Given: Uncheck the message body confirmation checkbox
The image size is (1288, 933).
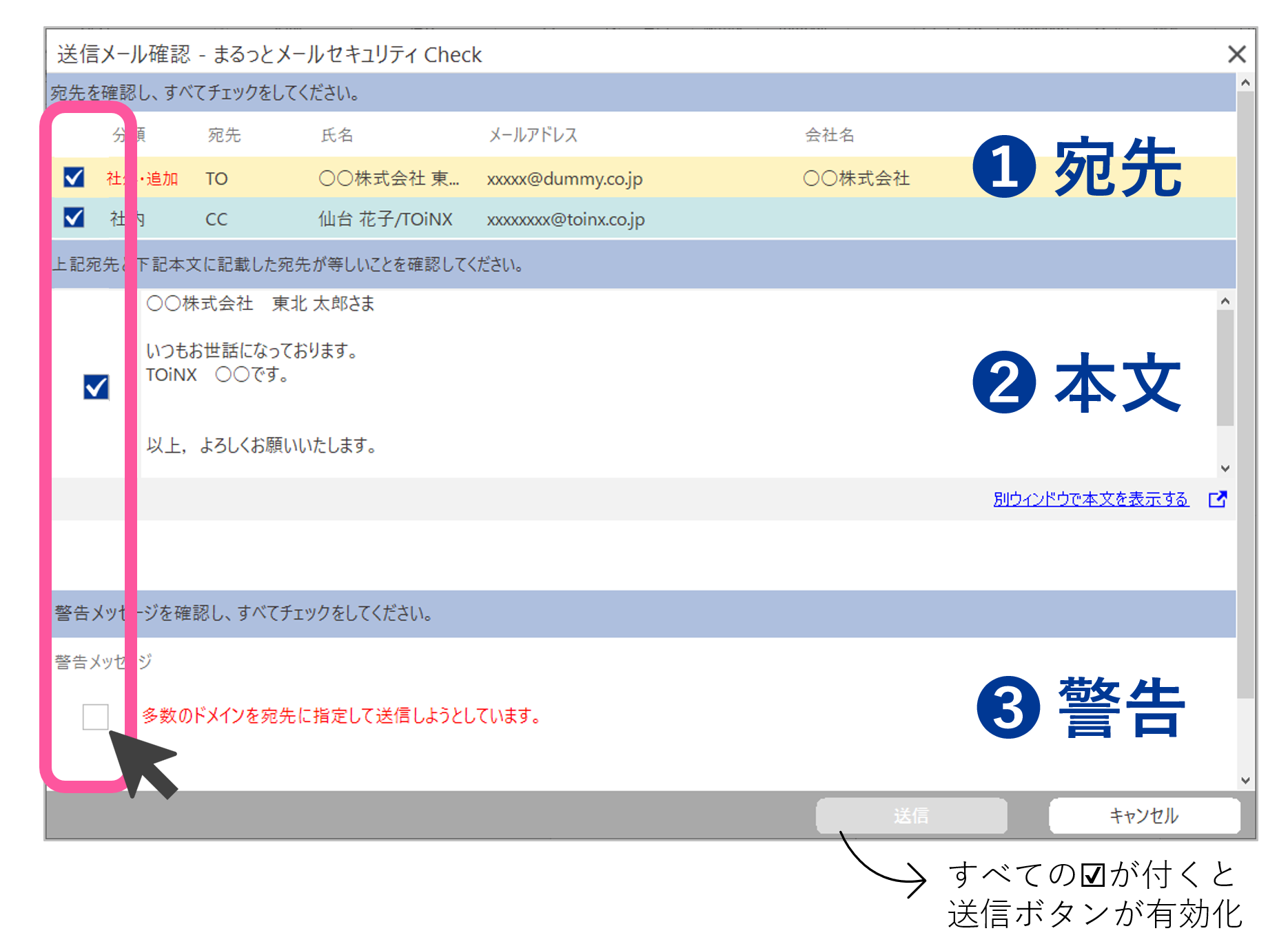Looking at the screenshot, I should click(96, 387).
